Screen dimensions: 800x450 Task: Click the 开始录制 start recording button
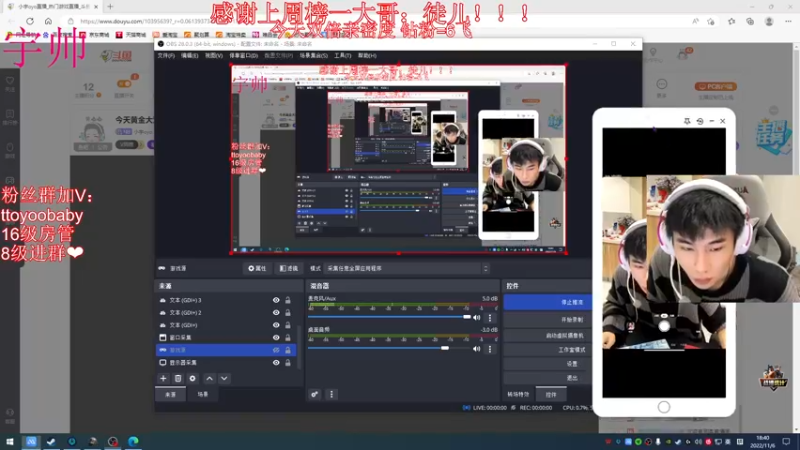point(548,319)
